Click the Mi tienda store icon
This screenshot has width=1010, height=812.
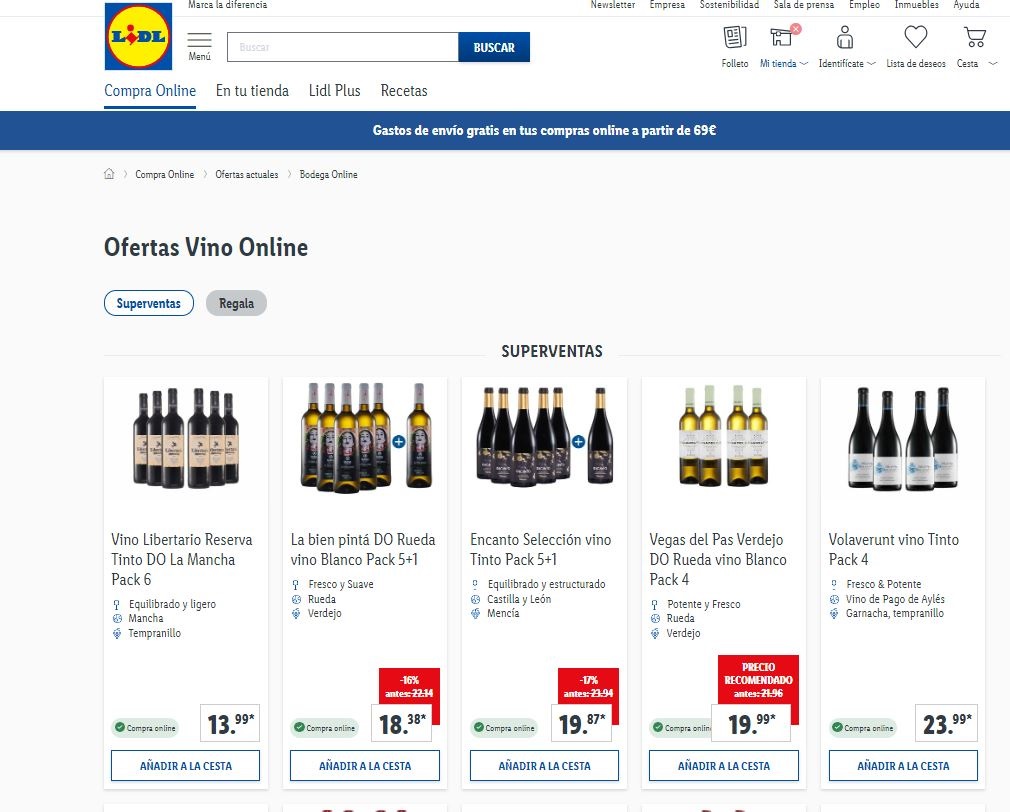click(781, 38)
